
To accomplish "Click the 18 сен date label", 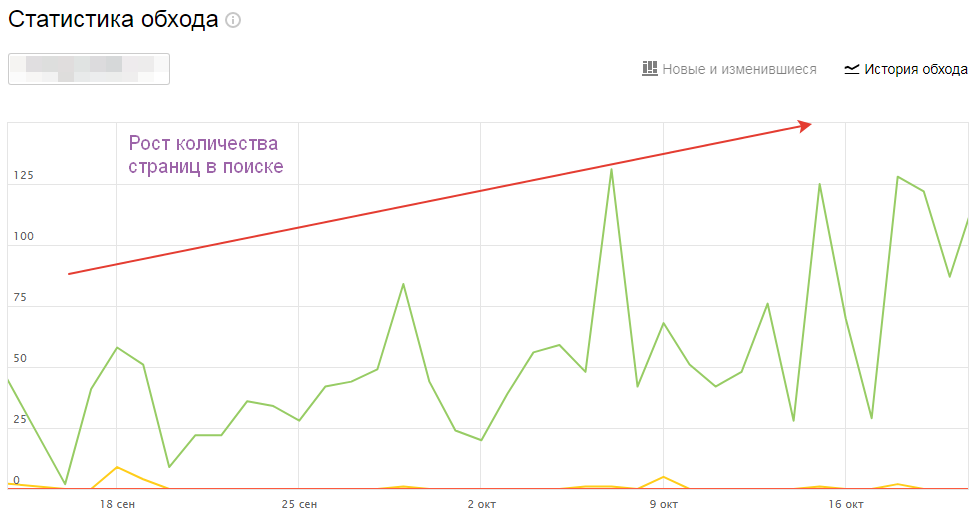I will point(117,504).
